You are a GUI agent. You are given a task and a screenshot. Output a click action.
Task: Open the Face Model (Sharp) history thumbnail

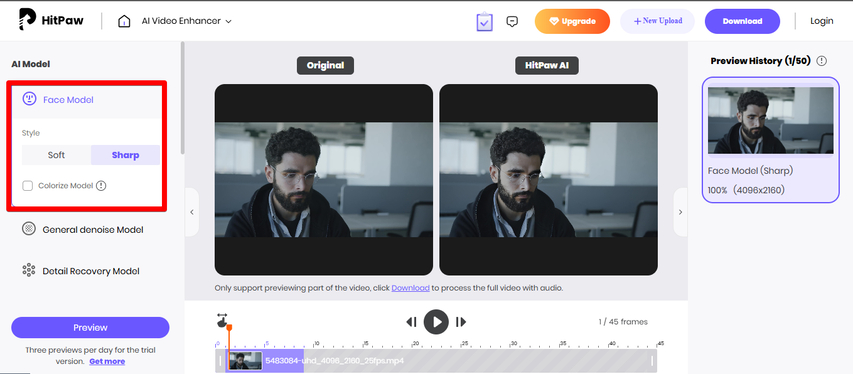click(770, 120)
